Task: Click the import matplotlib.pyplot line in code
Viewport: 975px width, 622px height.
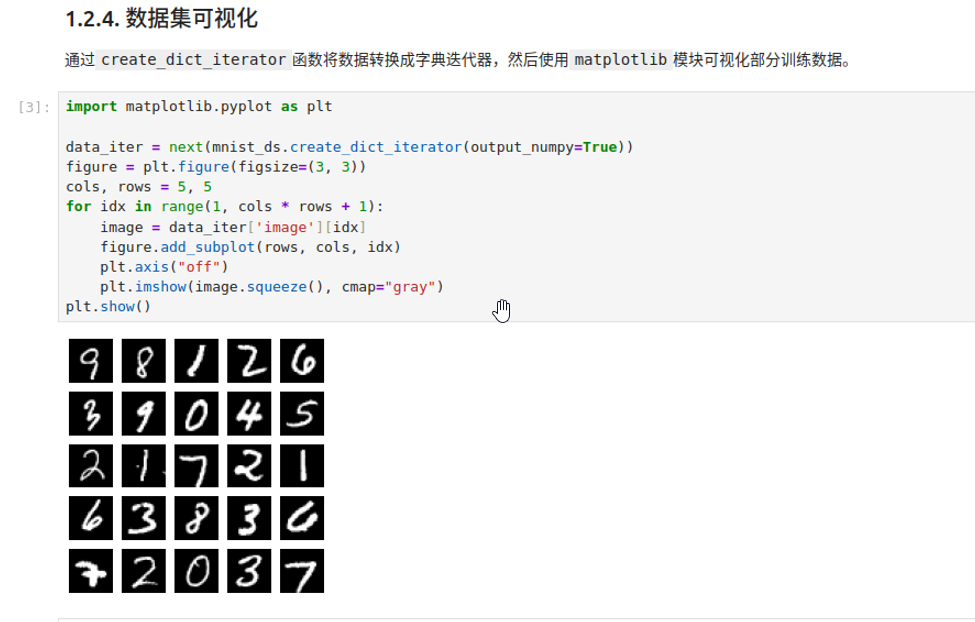Action: coord(199,106)
